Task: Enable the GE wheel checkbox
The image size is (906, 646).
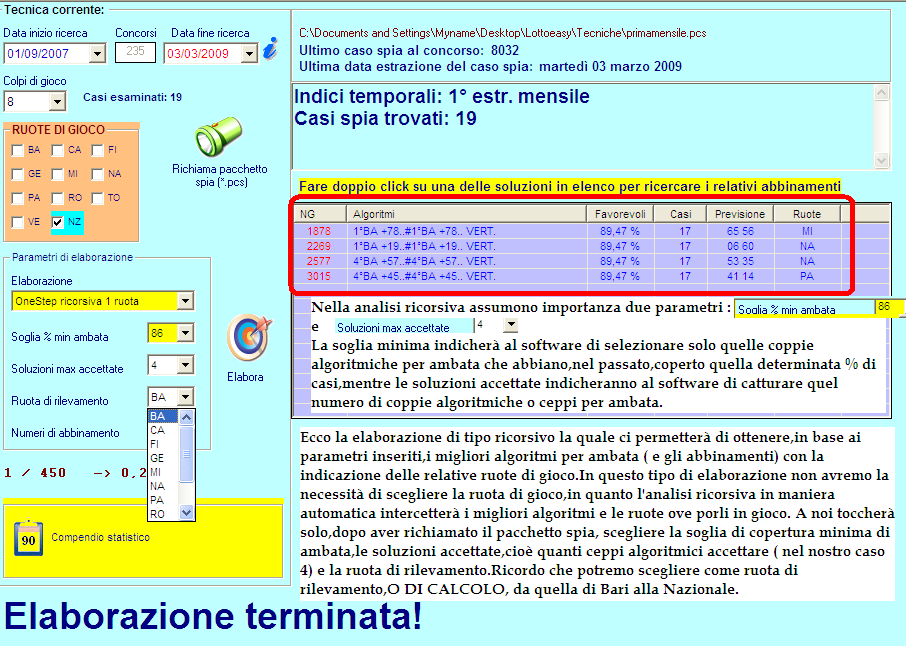Action: coord(17,175)
